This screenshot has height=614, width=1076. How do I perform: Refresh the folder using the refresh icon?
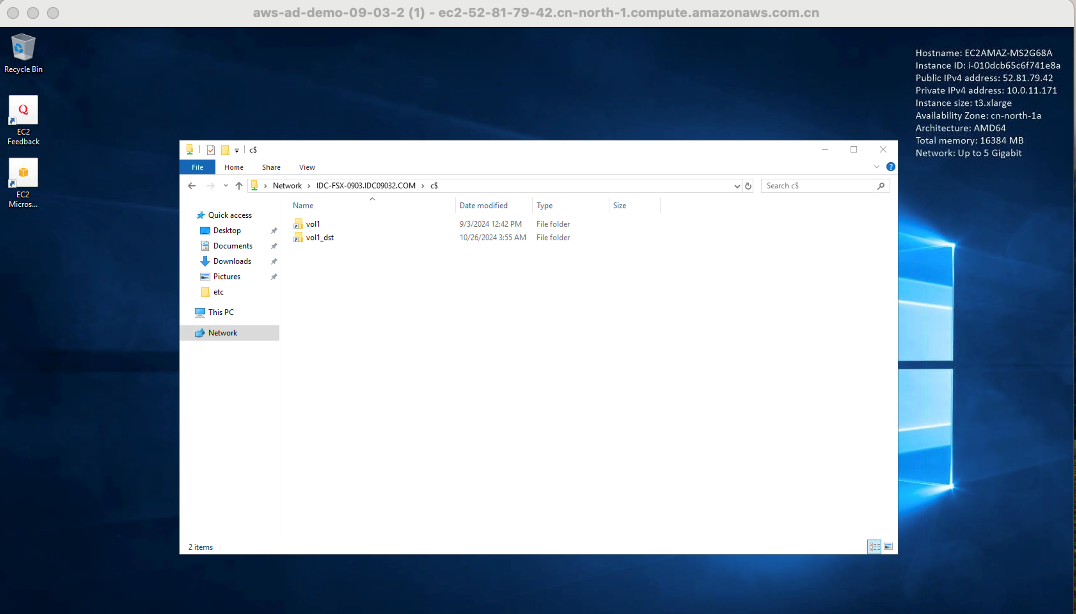(x=749, y=184)
